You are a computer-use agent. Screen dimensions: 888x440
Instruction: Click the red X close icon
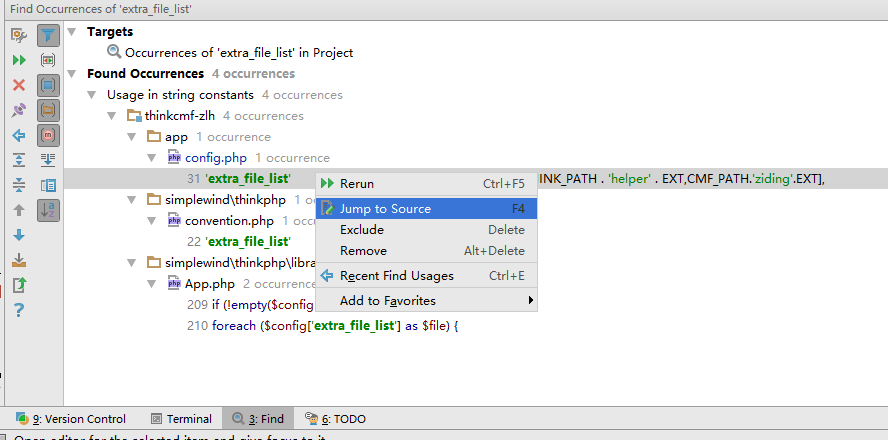point(18,85)
